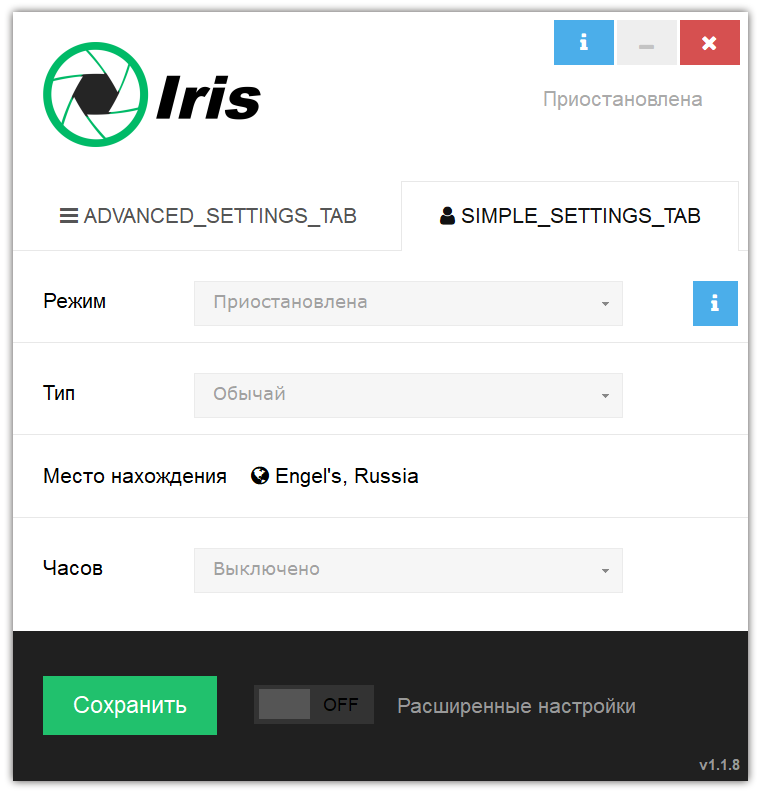Toggle the Расширенные настройки OFF switch
Screen dimensions: 760x794
[314, 704]
